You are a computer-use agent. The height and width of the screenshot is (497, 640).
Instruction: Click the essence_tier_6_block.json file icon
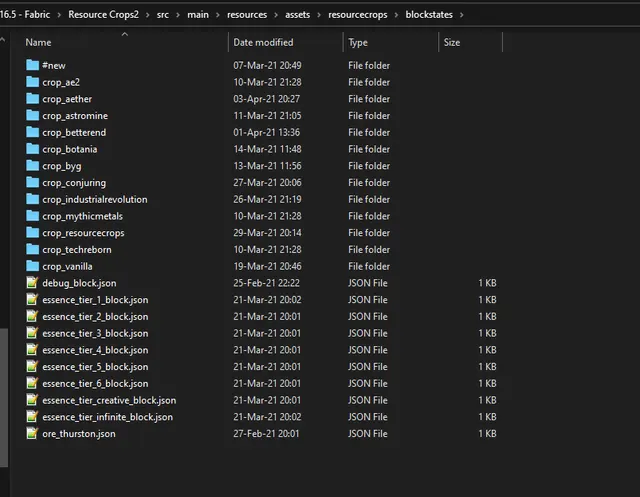click(32, 383)
